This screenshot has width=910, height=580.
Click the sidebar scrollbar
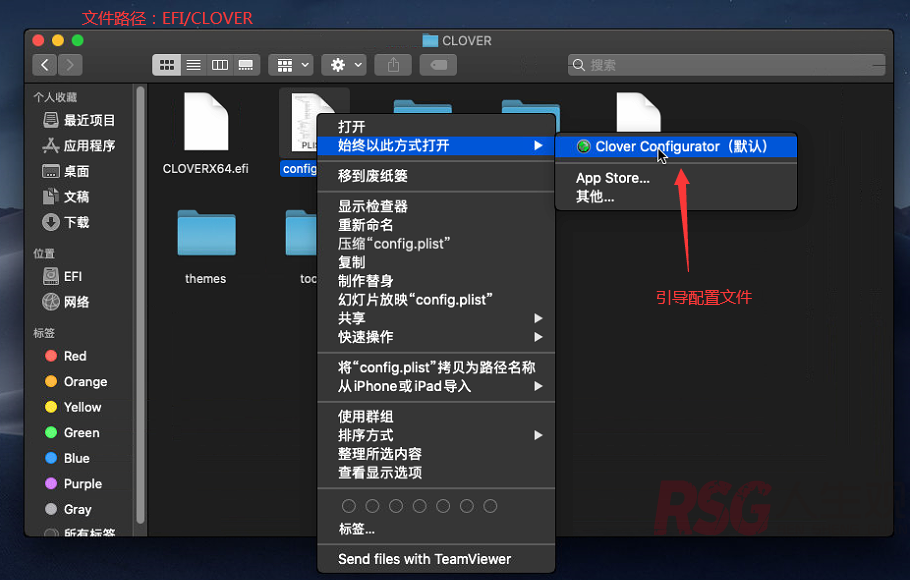pos(140,305)
